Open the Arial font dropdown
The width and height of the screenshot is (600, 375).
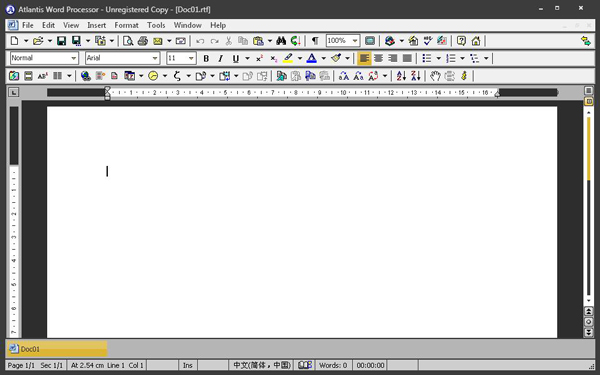155,58
